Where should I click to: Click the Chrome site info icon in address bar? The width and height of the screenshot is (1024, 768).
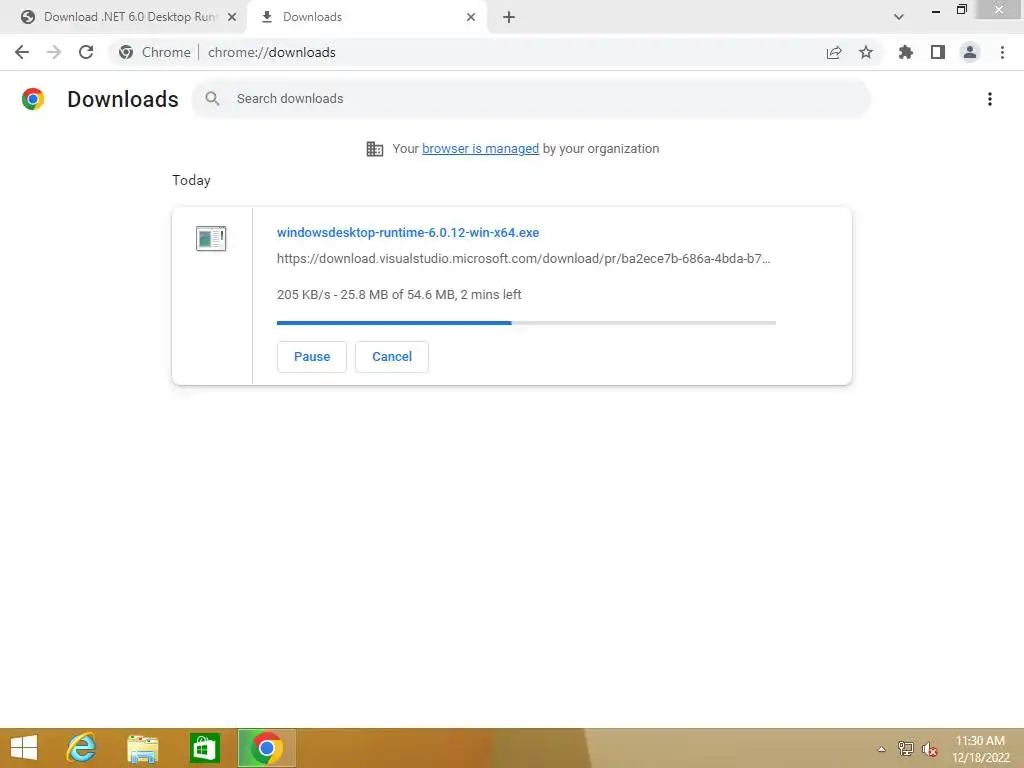[x=126, y=52]
